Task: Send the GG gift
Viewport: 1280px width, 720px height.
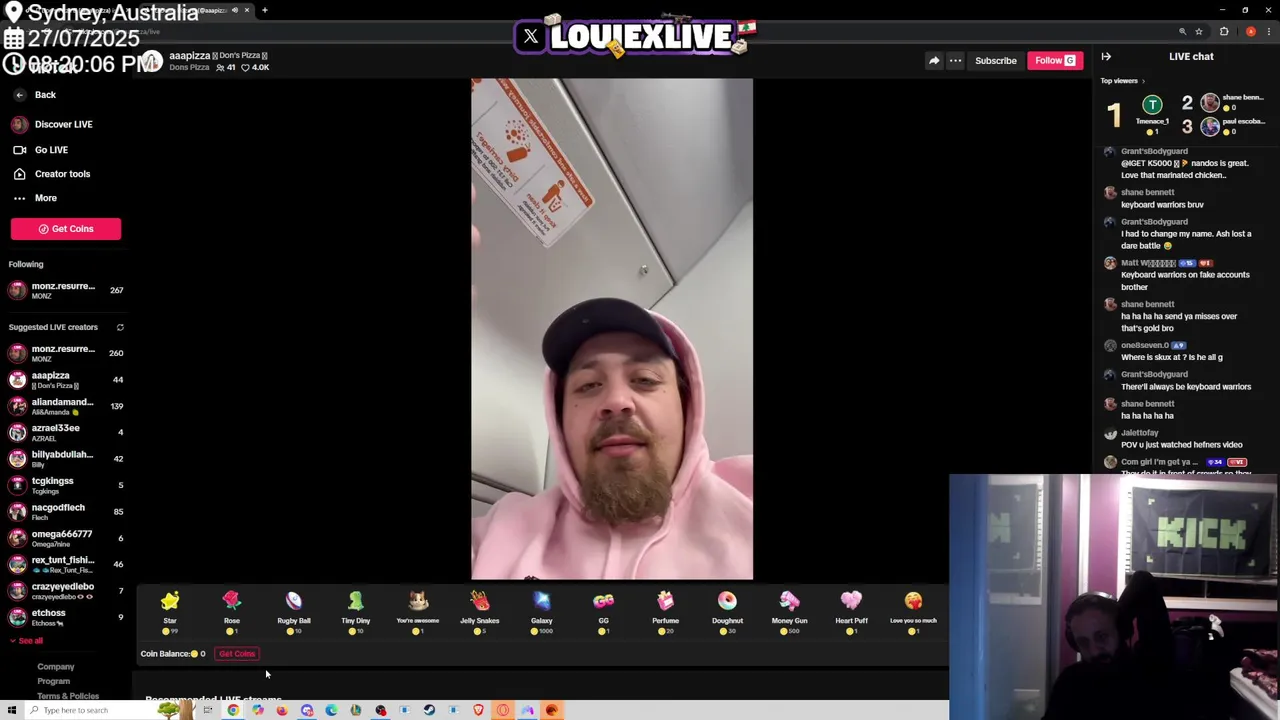Action: [604, 612]
